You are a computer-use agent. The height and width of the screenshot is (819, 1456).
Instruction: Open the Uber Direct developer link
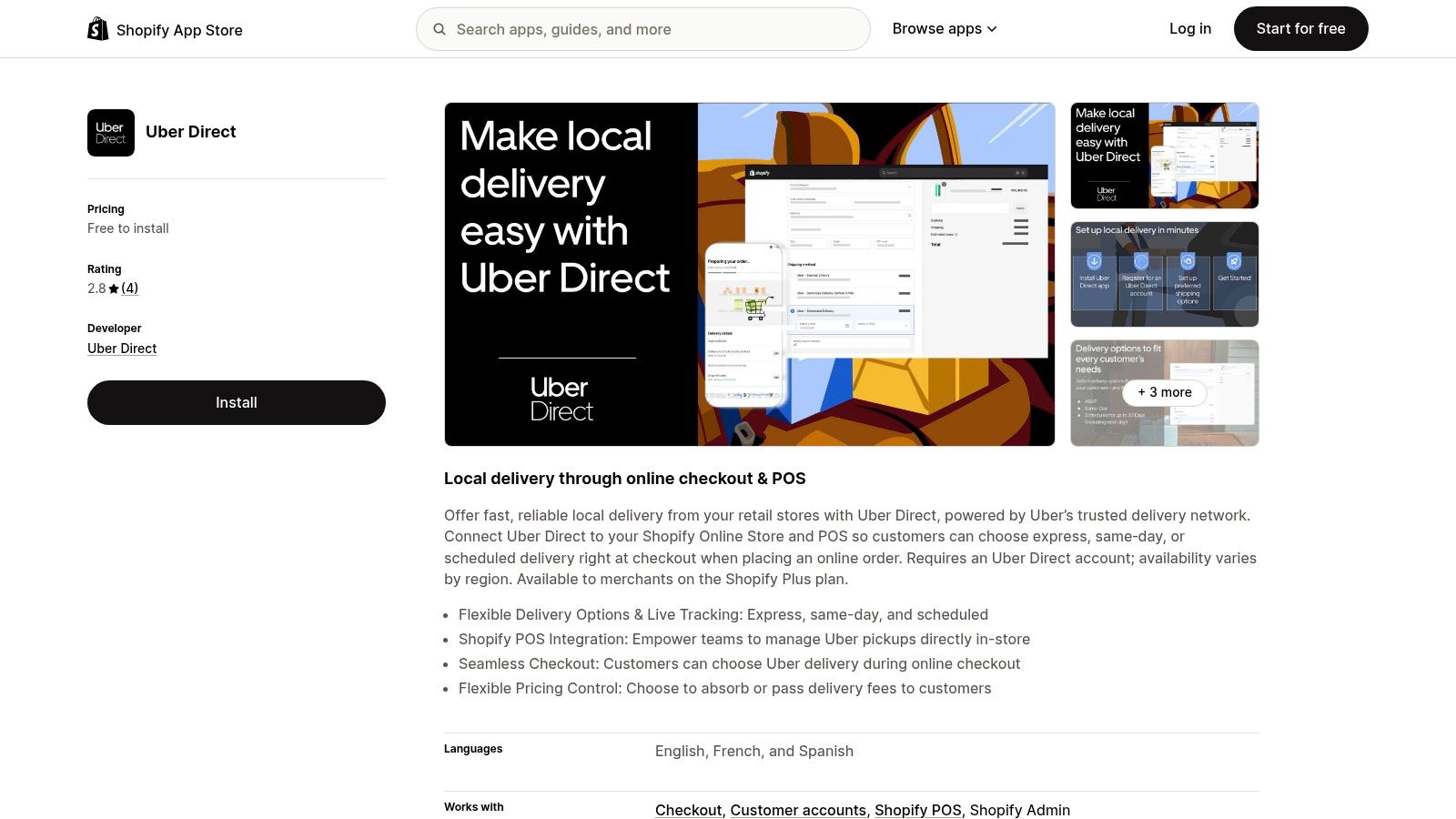[122, 349]
